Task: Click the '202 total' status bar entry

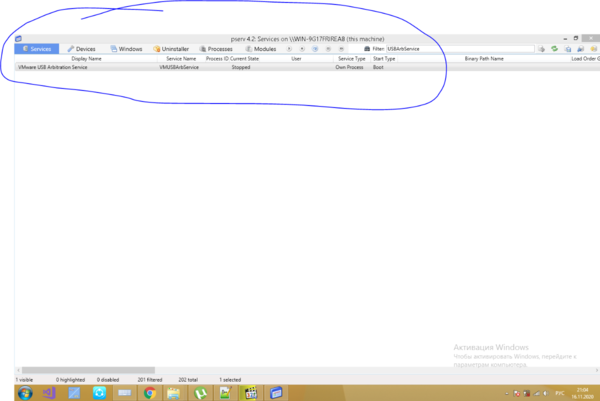Action: pos(188,380)
